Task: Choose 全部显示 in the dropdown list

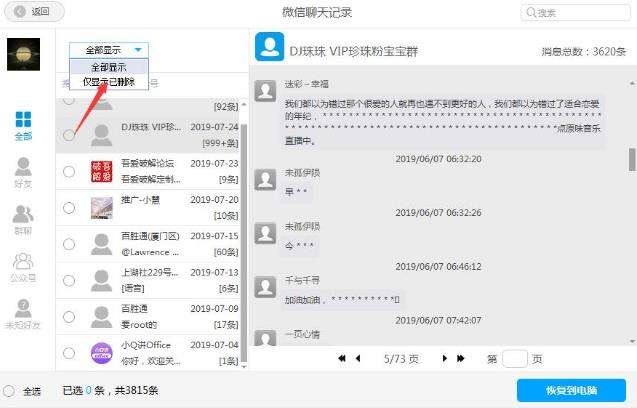Action: pyautogui.click(x=109, y=67)
